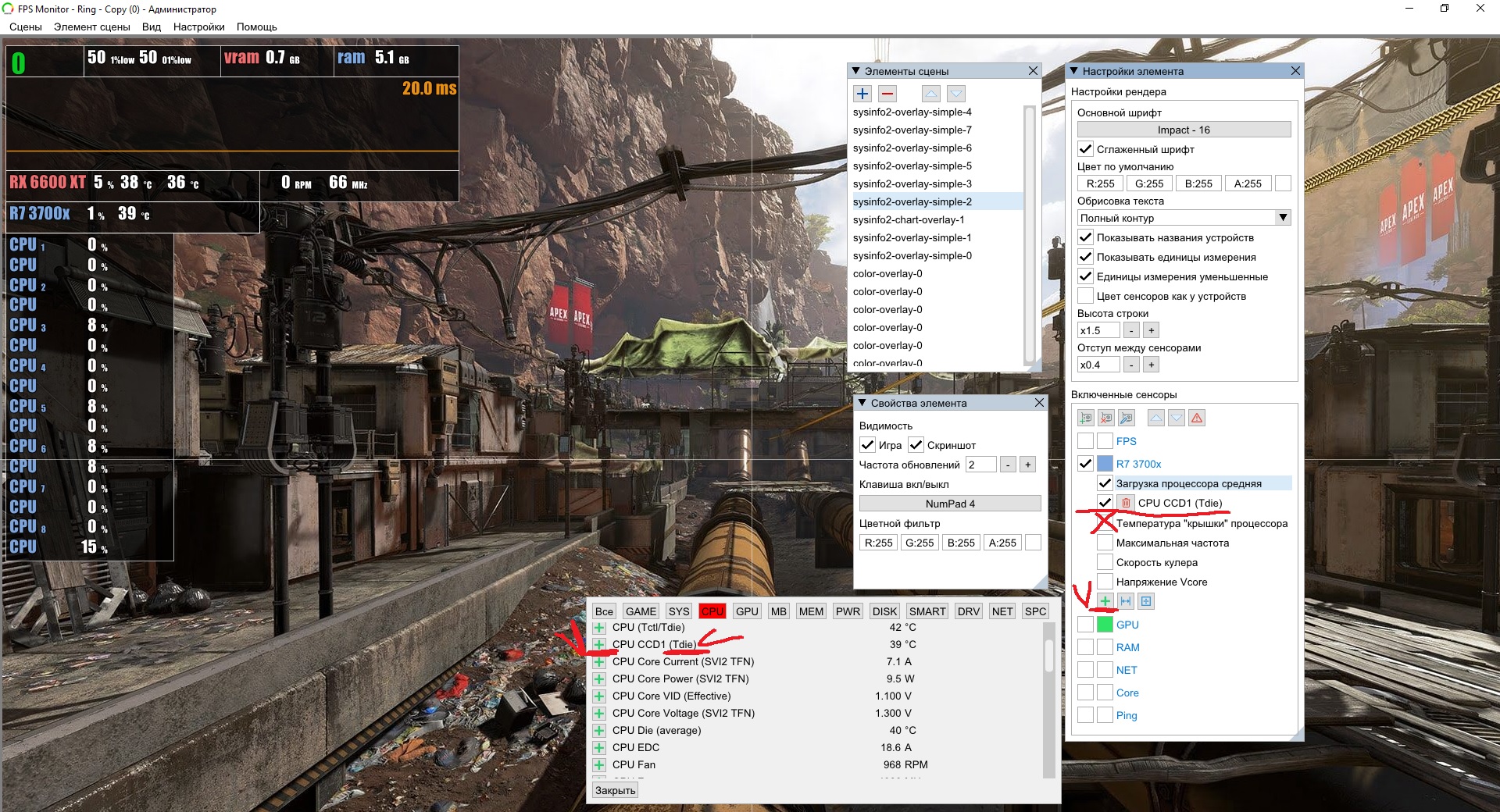The image size is (1500, 812).
Task: Collapse the Свойства элемента panel triangle
Action: tap(862, 403)
